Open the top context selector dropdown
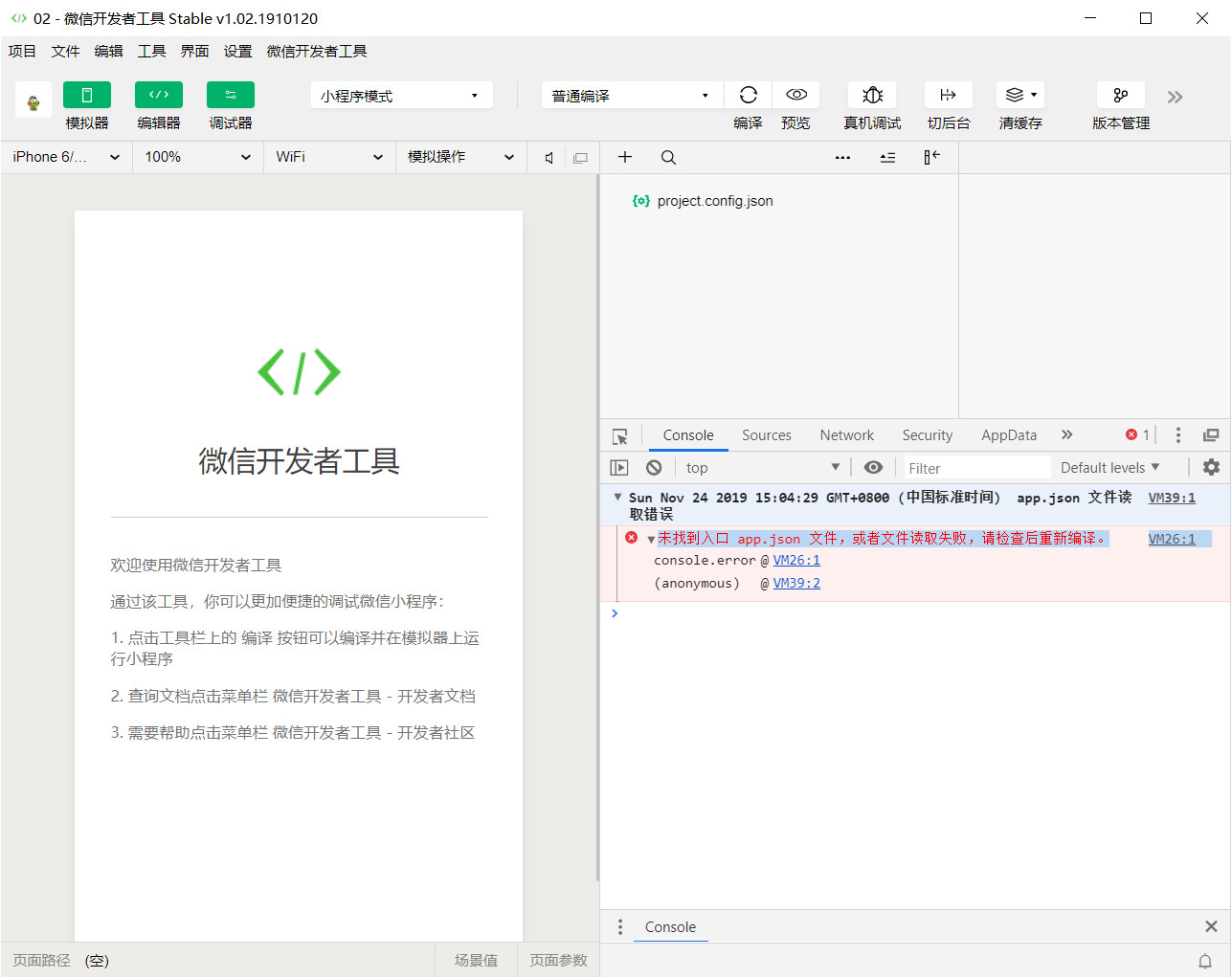Screen dimensions: 1232x978 [762, 468]
